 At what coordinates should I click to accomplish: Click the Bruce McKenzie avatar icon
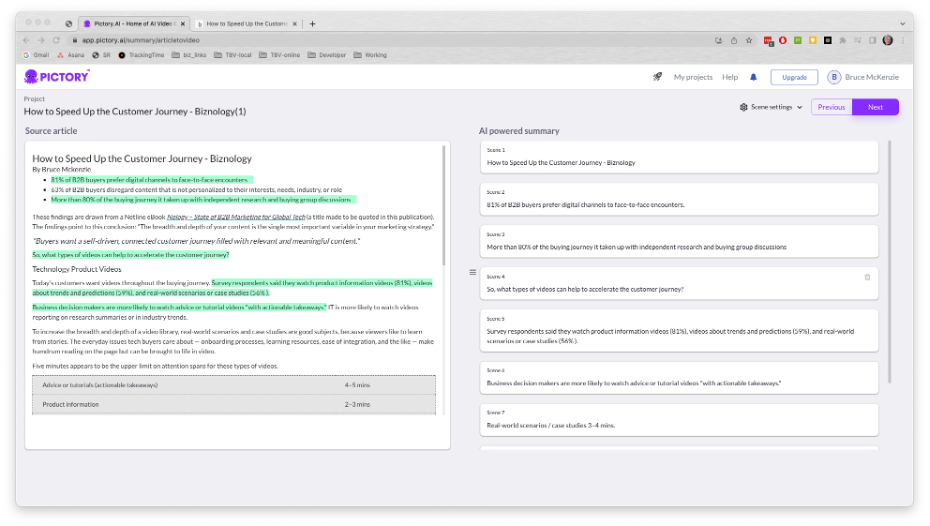834,77
